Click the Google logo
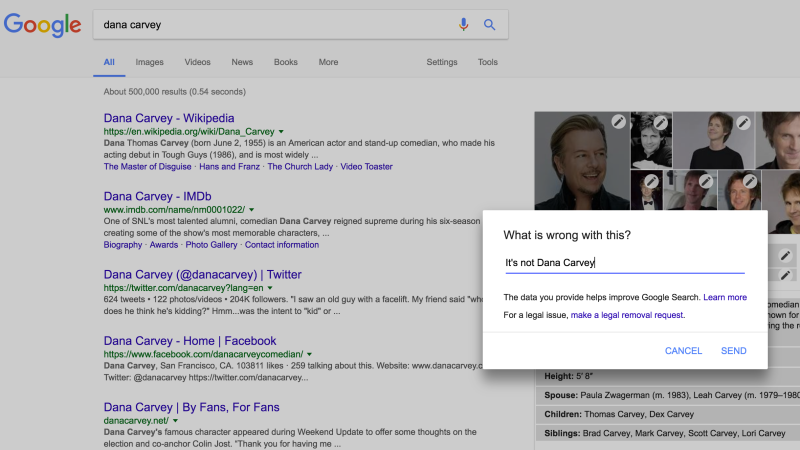 tap(42, 25)
